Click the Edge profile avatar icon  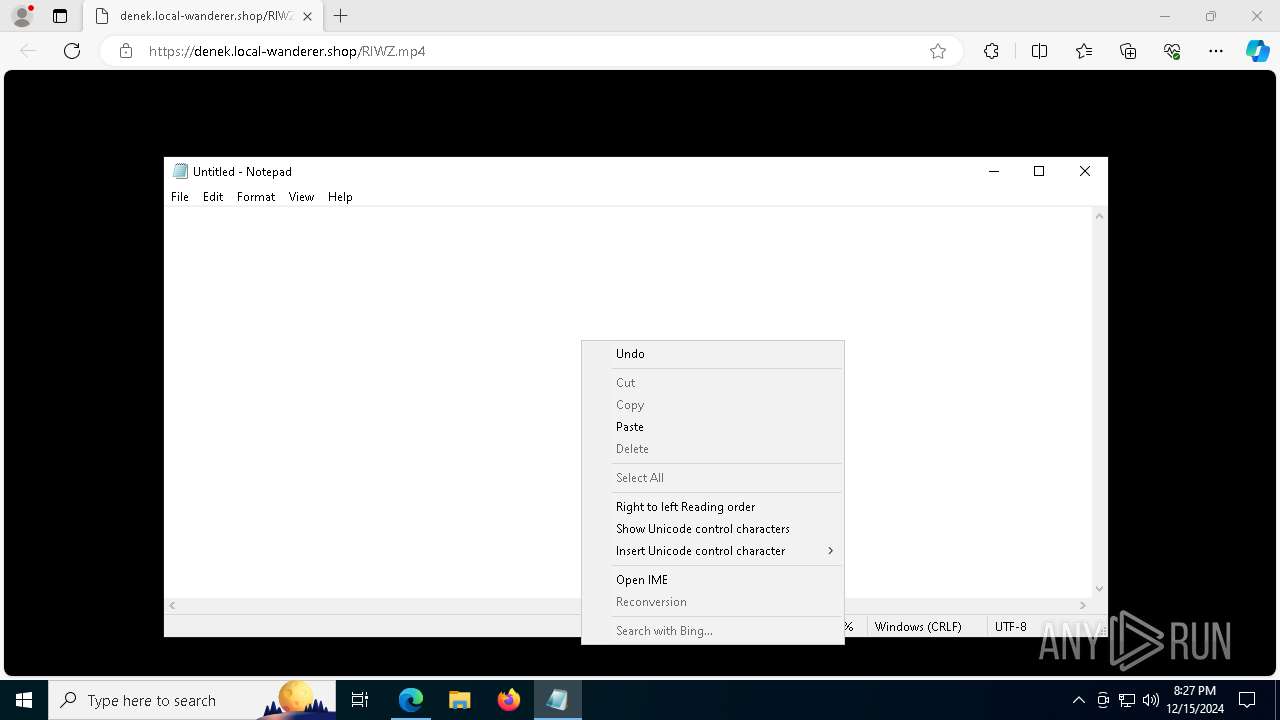click(x=22, y=16)
